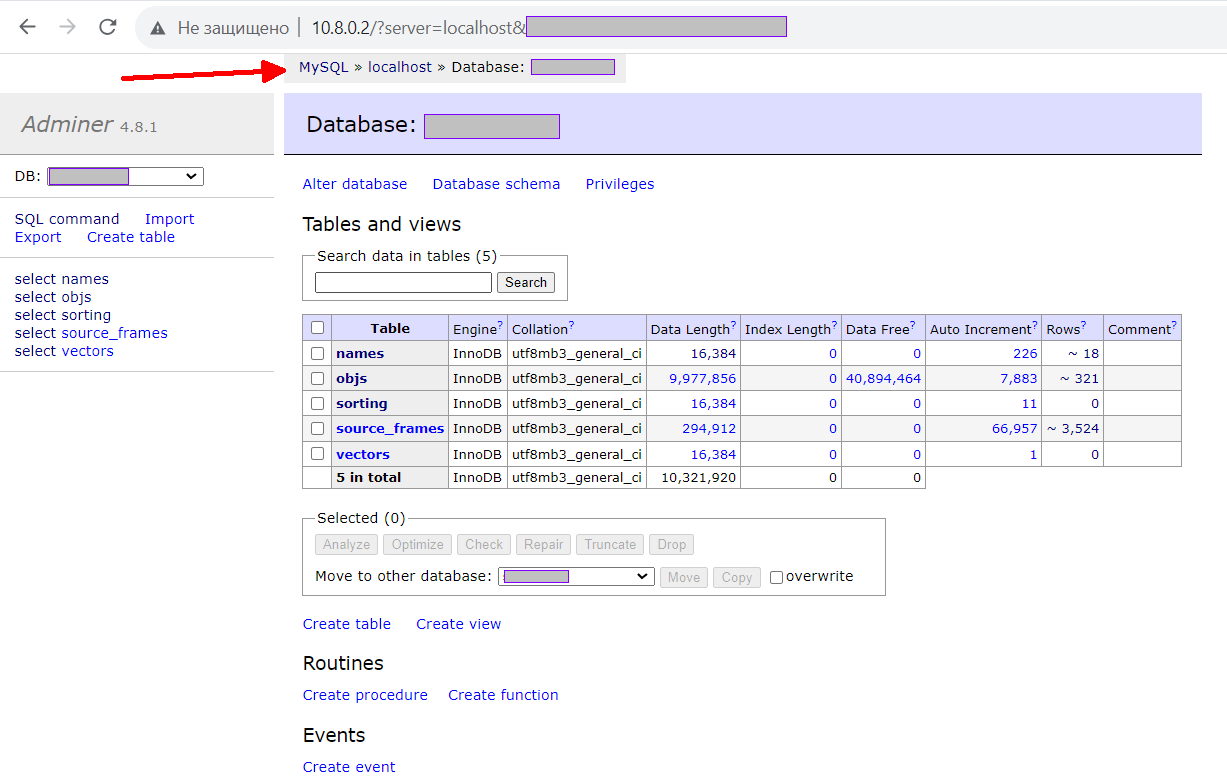Check the source_frames table row checkbox

pyautogui.click(x=317, y=428)
